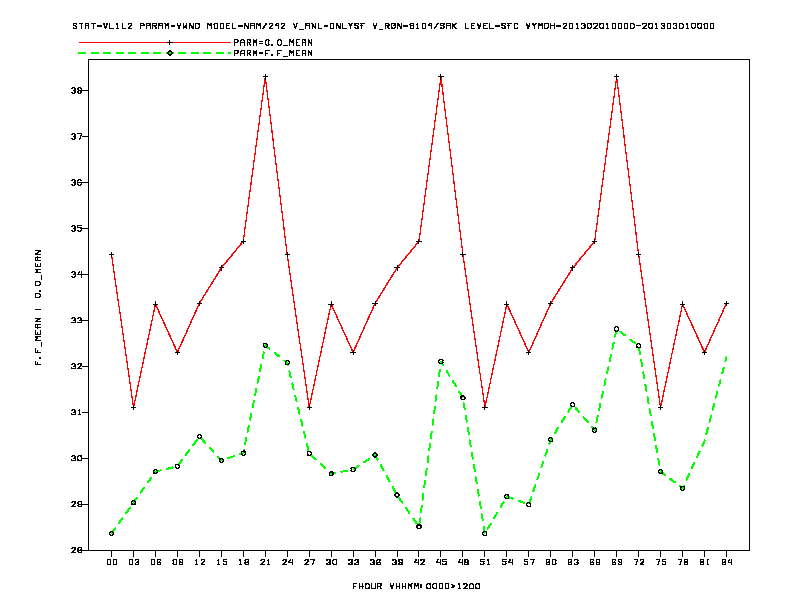The height and width of the screenshot is (612, 792).
Task: Click the x-axis hour label 54
Action: point(507,562)
